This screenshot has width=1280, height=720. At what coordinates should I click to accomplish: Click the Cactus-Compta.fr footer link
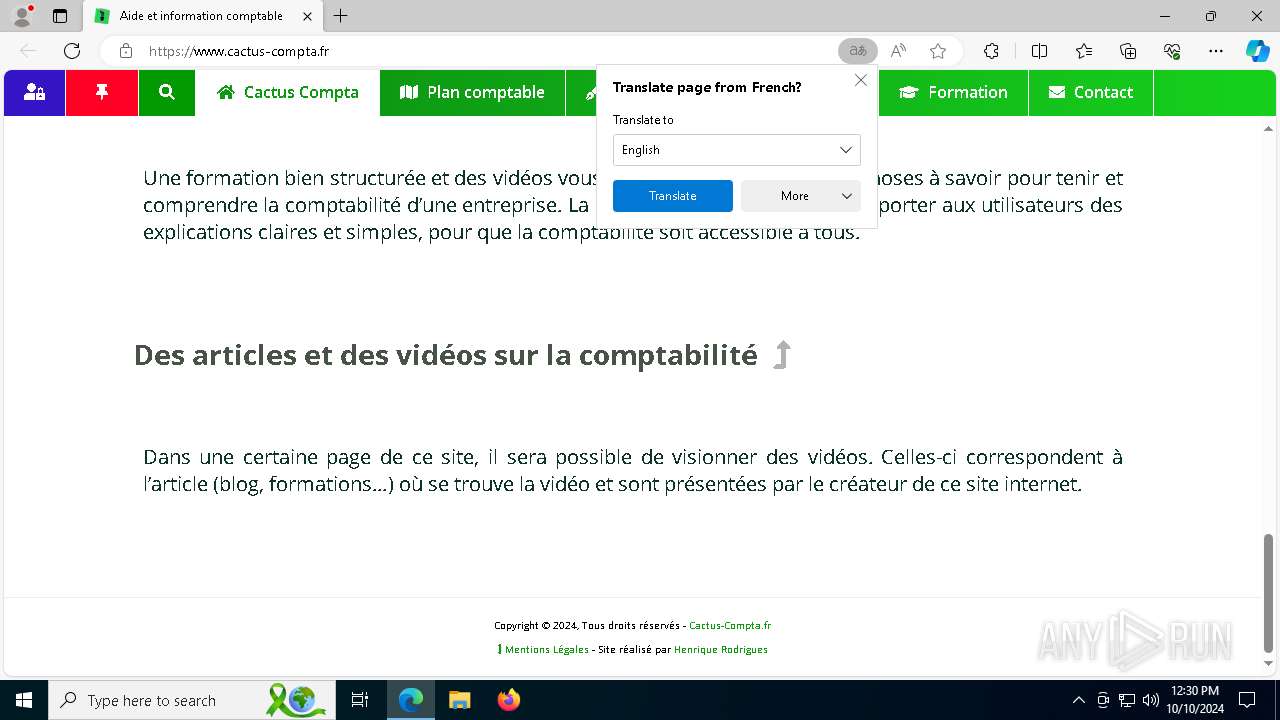click(730, 626)
